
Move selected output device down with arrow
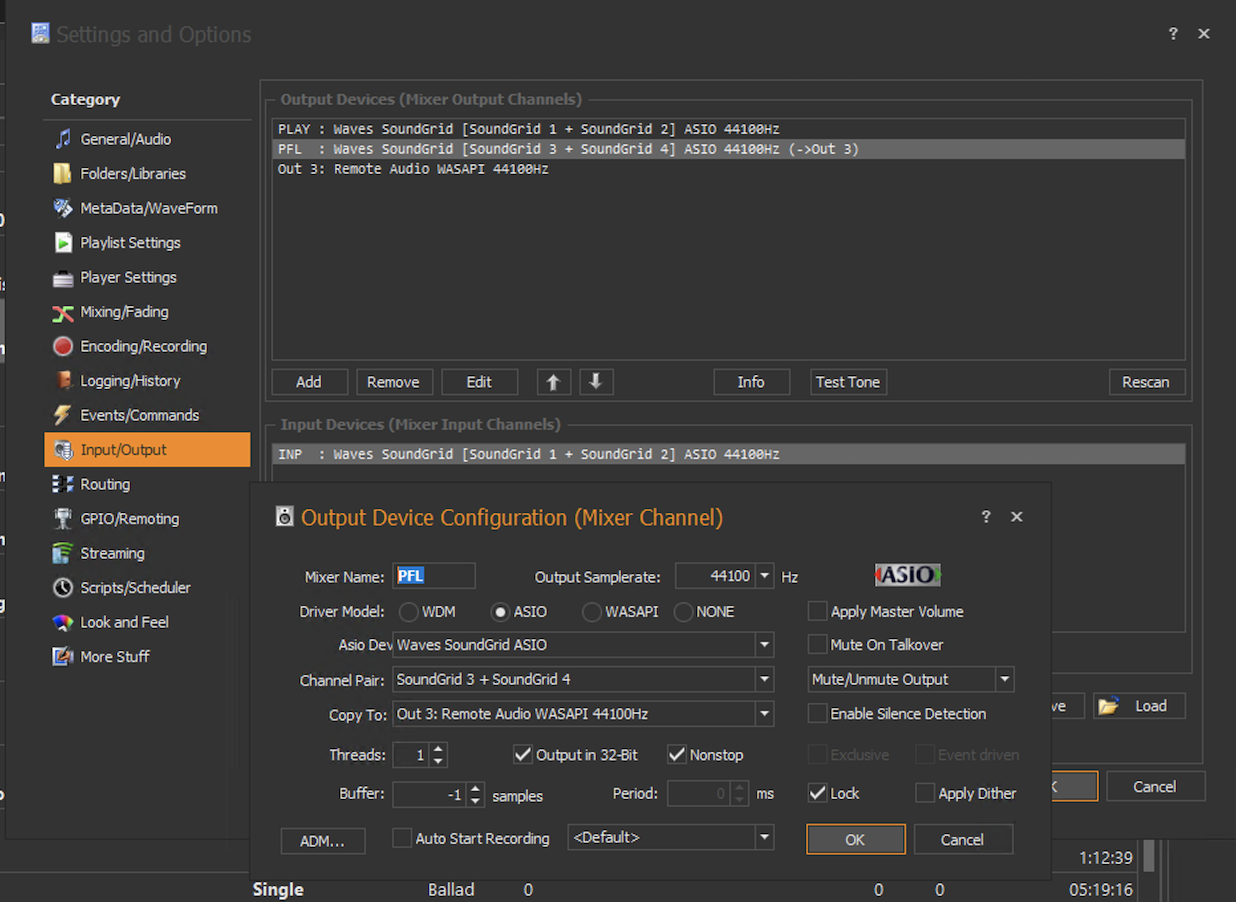(x=595, y=382)
